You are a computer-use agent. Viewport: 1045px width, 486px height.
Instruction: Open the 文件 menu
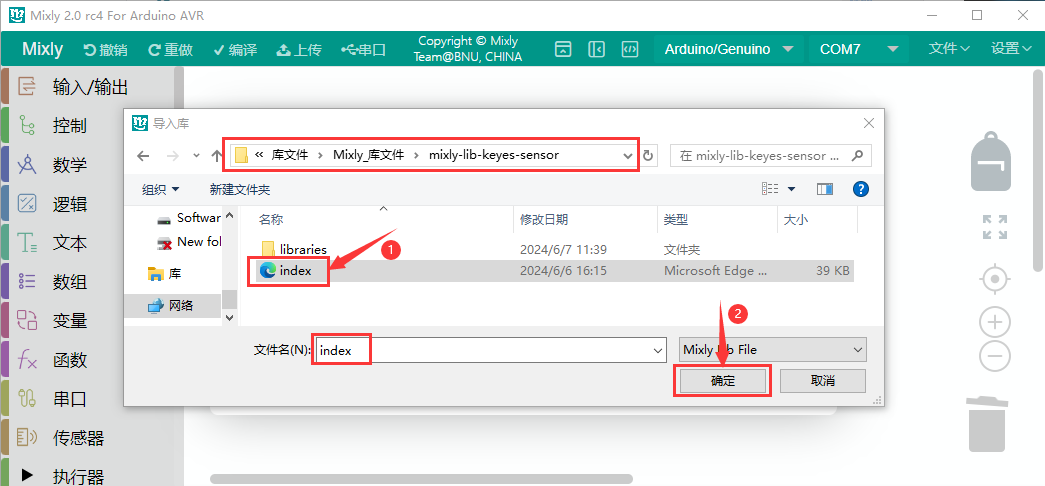click(949, 48)
